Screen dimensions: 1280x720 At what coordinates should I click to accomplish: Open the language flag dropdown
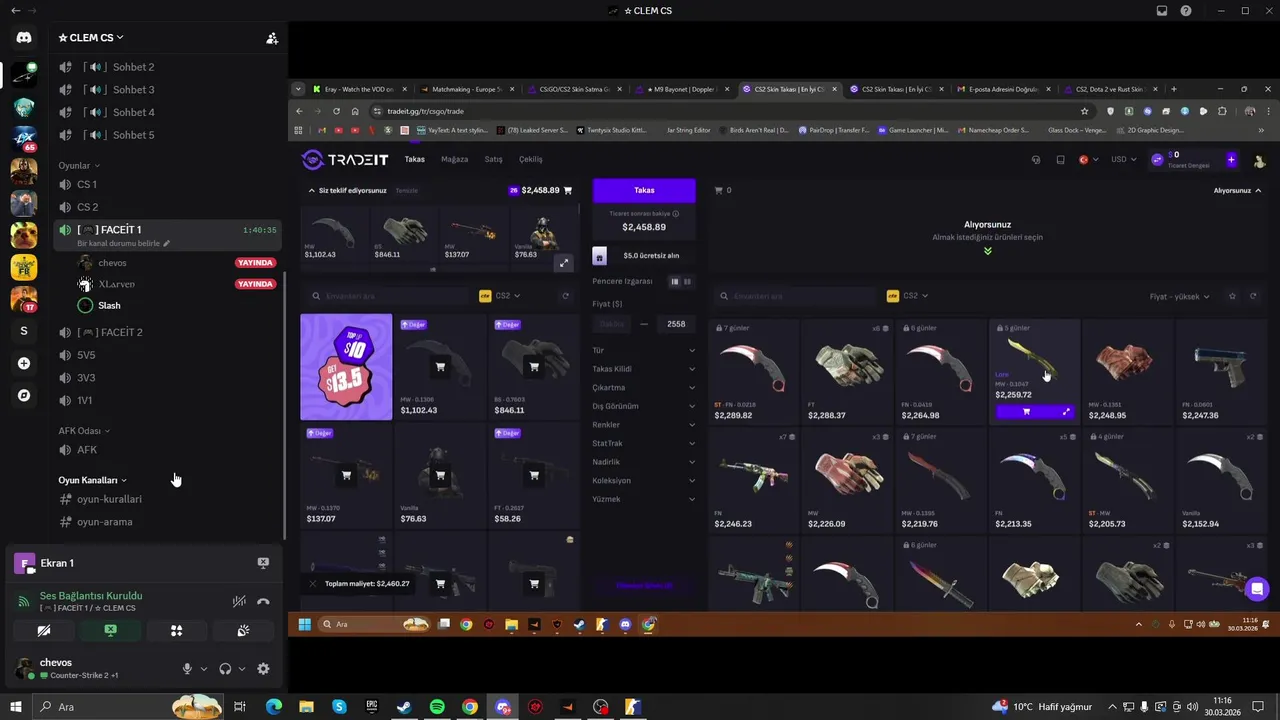(1087, 159)
